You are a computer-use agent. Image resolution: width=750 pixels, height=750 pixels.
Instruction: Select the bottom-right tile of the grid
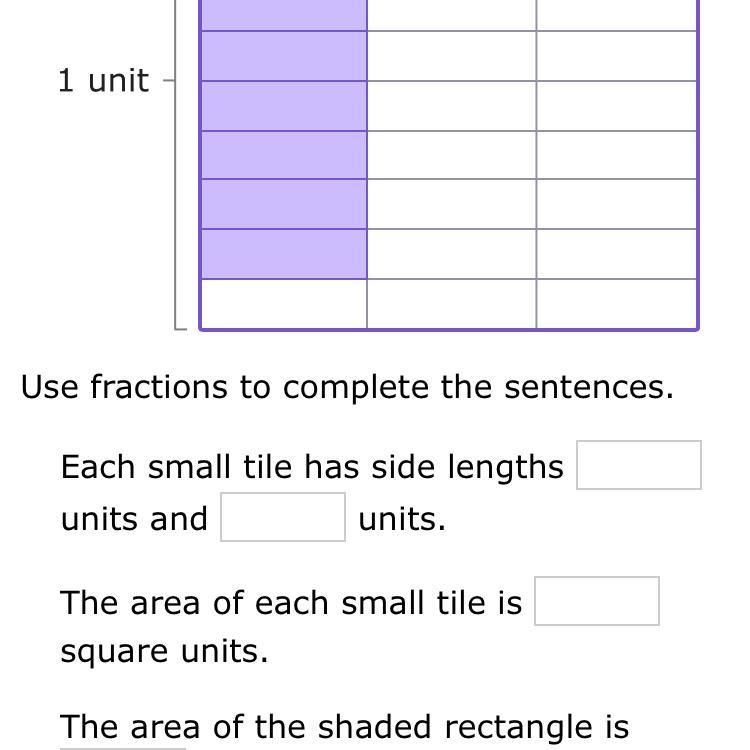[616, 303]
